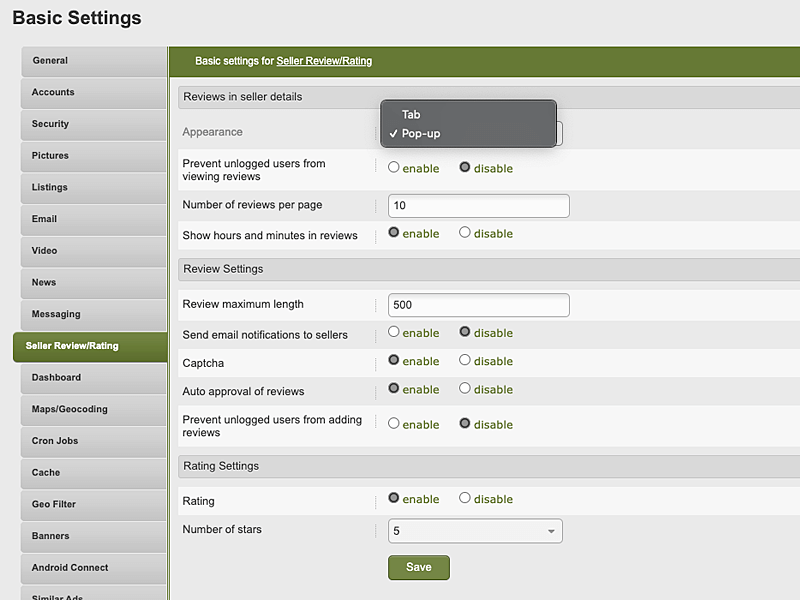Go to the Messaging settings tab

(94, 315)
